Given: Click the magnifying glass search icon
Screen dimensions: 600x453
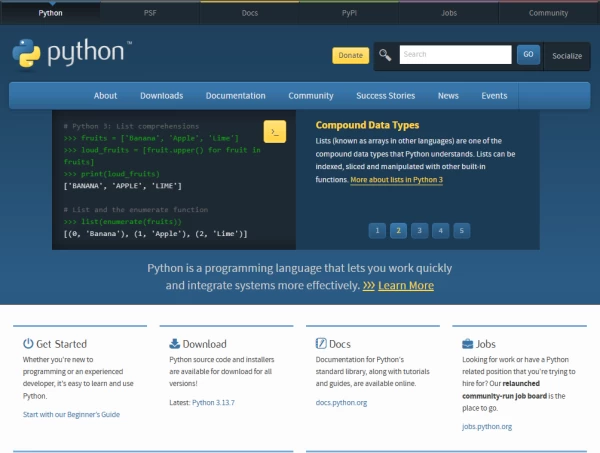Looking at the screenshot, I should [x=386, y=55].
